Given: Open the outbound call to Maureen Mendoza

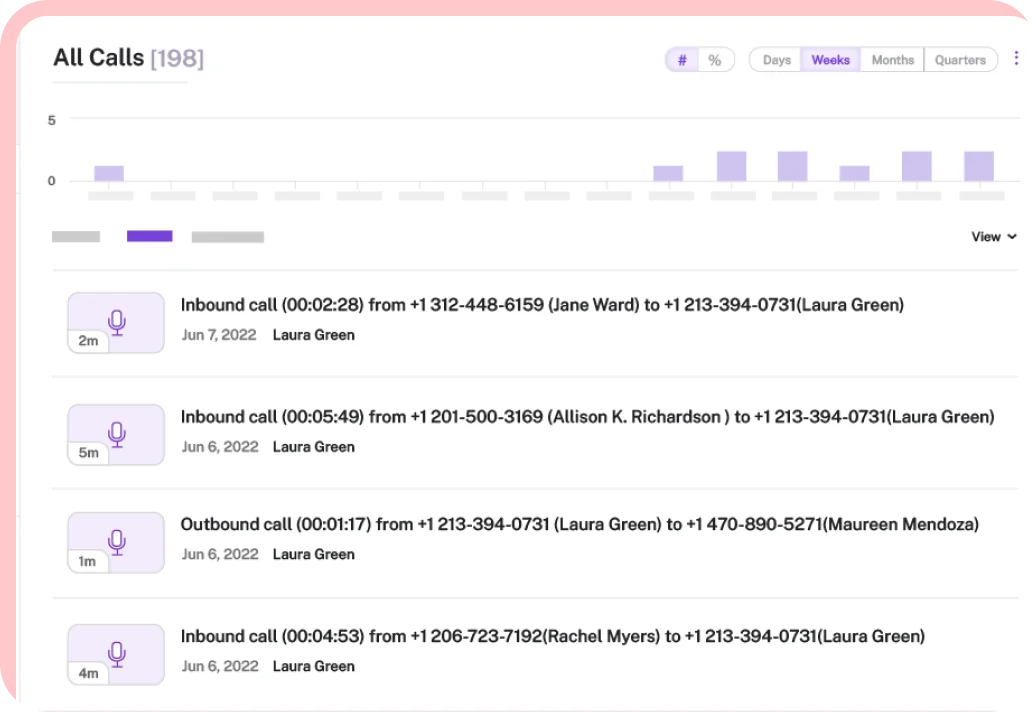Looking at the screenshot, I should [579, 524].
